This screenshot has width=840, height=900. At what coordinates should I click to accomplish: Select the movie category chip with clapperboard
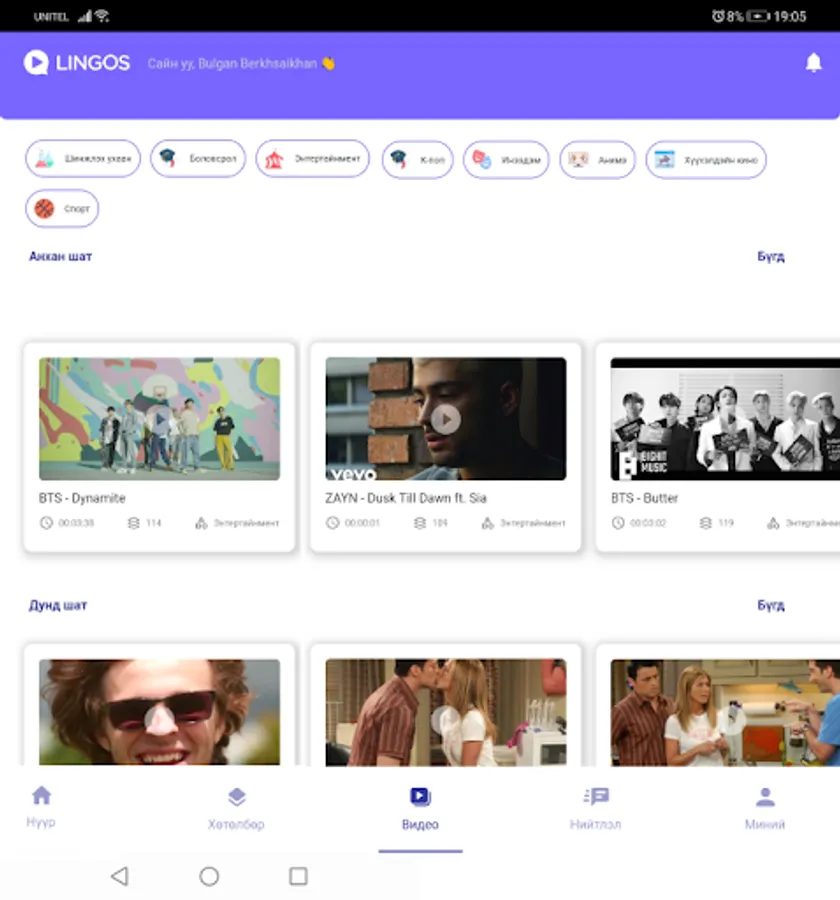click(706, 160)
